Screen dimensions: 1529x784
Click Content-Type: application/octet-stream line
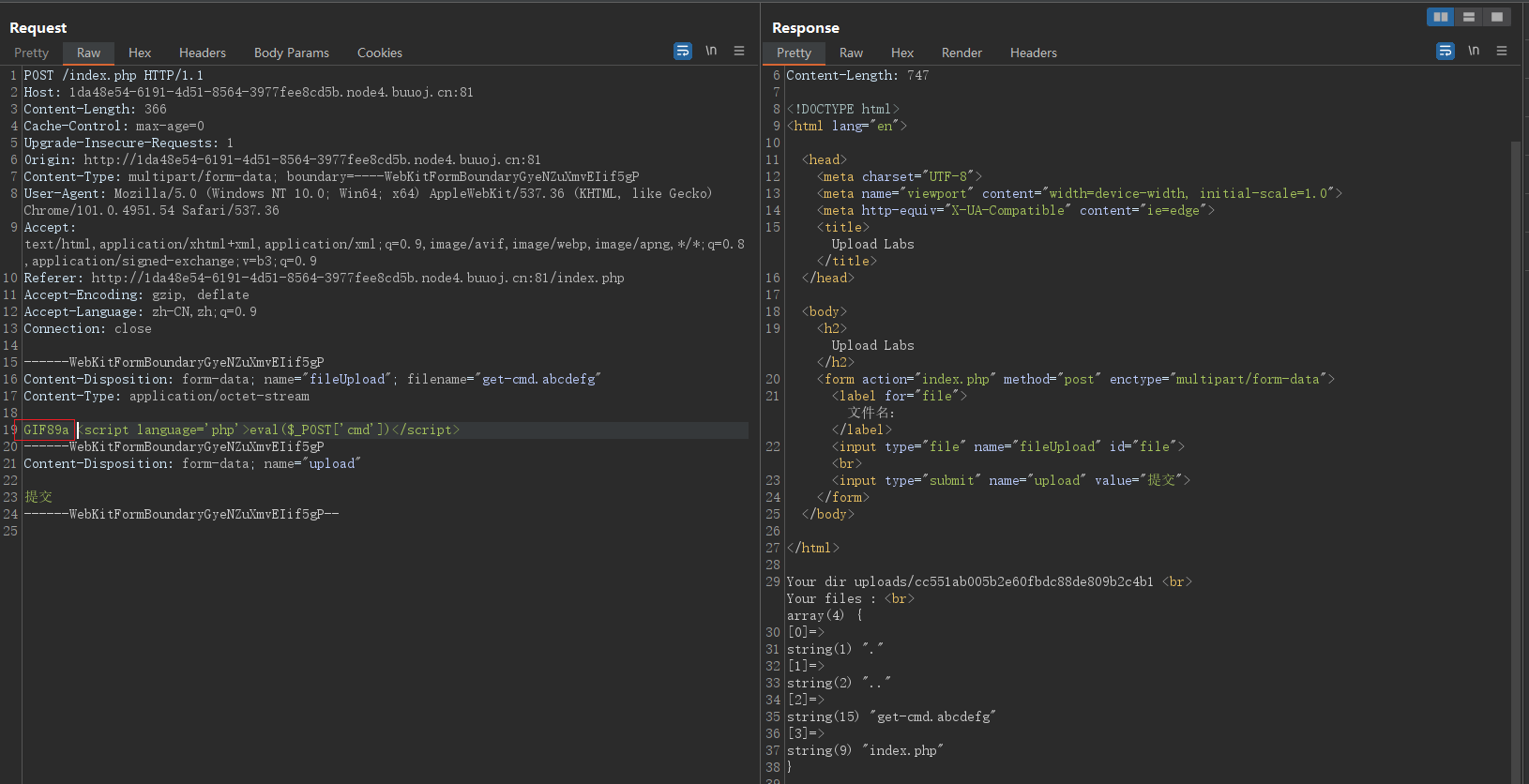click(x=166, y=396)
